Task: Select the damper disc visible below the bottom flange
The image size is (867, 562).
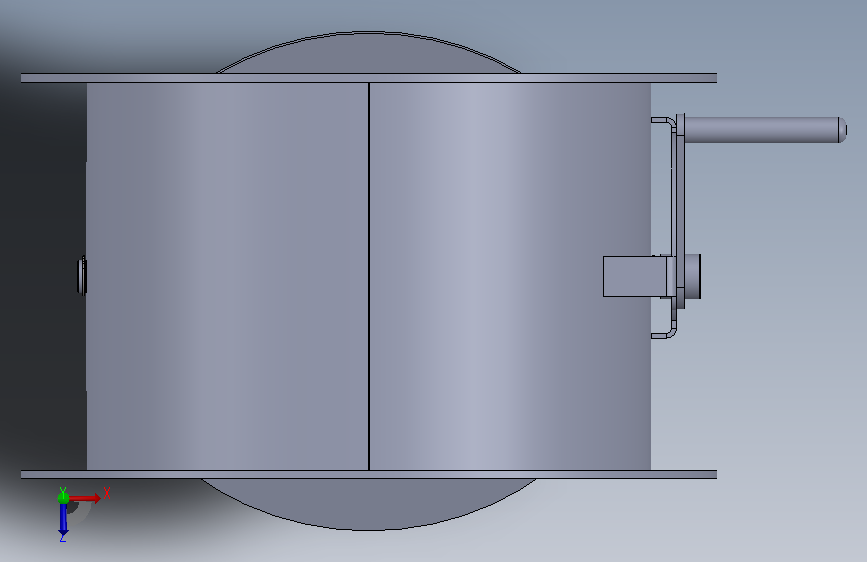Action: point(368,504)
